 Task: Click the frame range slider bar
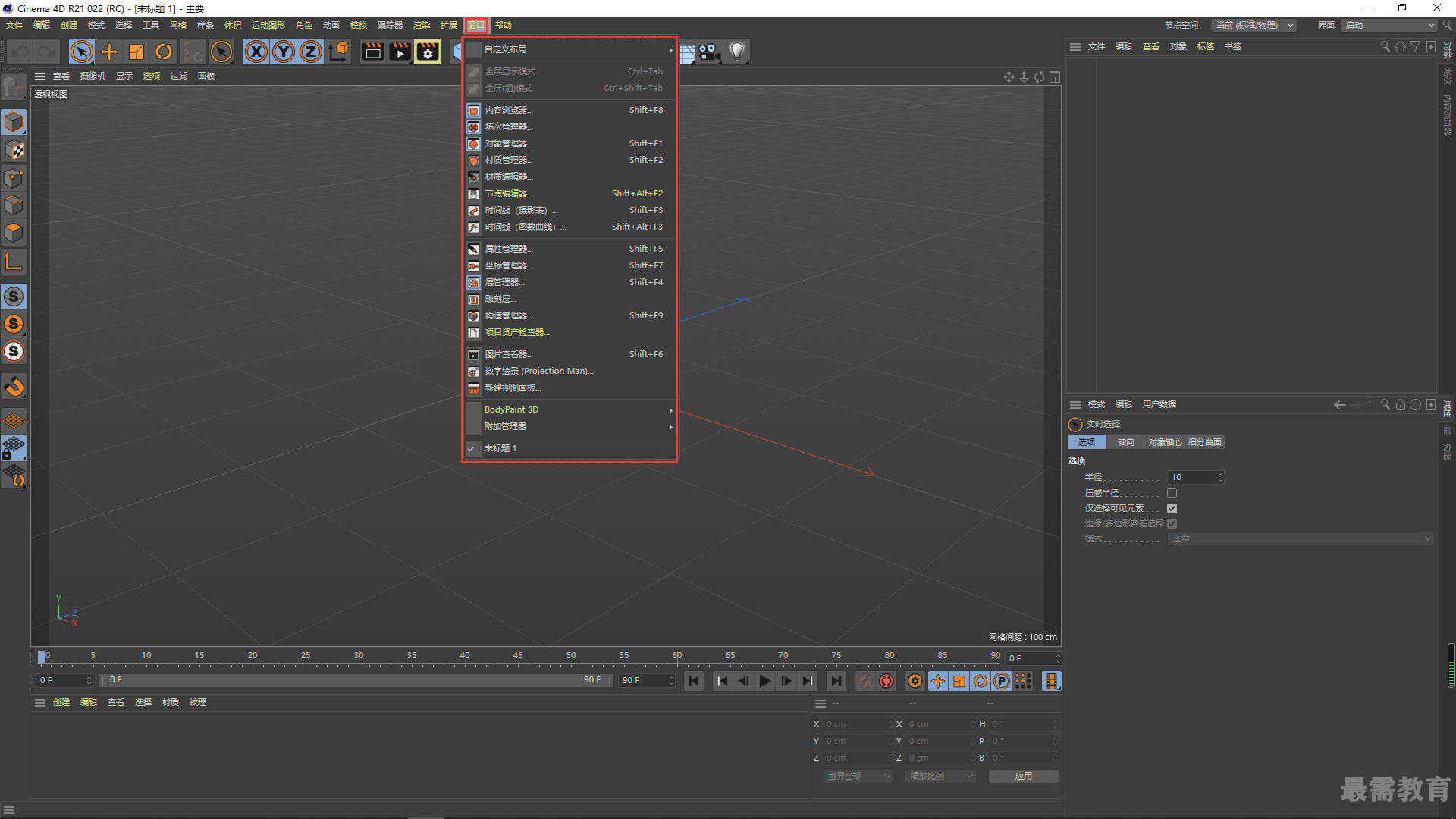pos(356,680)
